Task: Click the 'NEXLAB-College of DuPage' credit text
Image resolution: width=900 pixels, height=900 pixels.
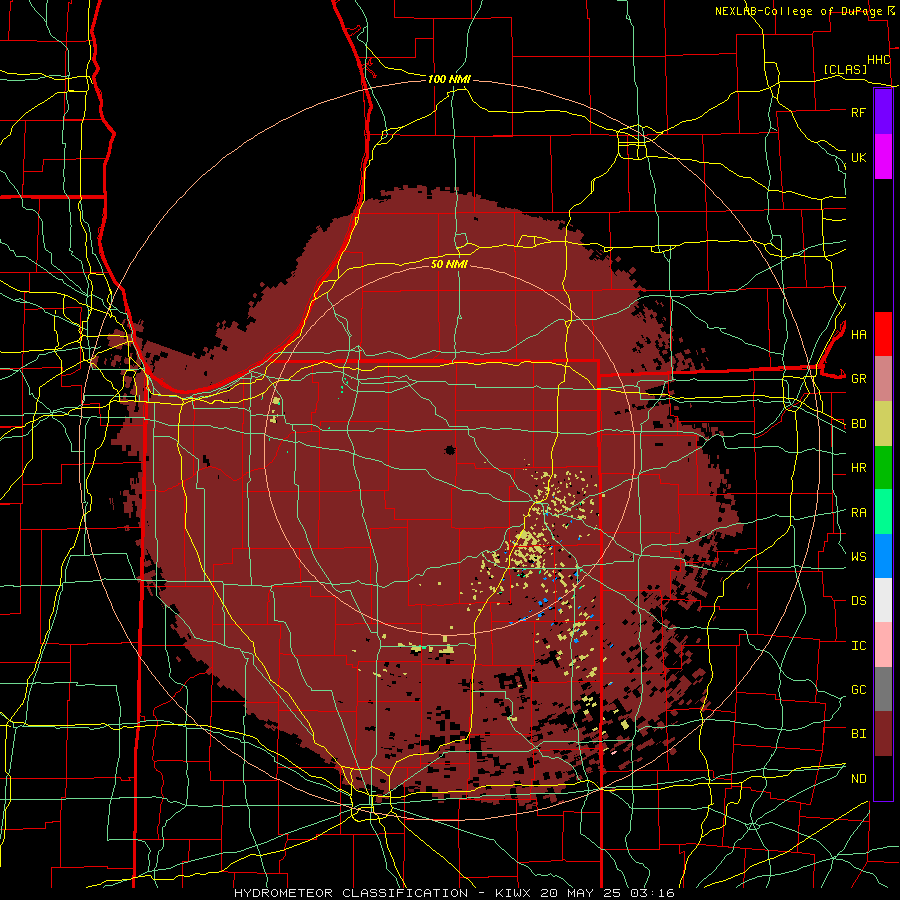Action: pos(799,11)
